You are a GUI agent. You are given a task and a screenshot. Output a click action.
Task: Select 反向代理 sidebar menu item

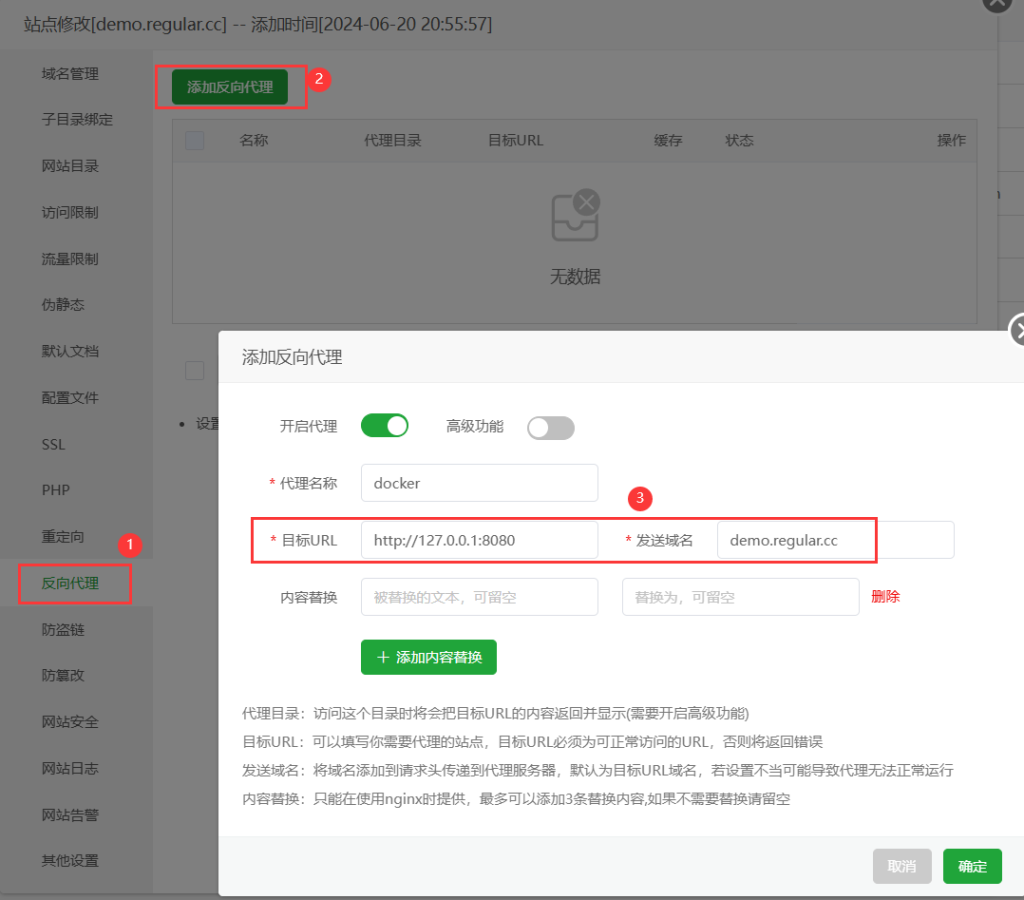point(70,583)
